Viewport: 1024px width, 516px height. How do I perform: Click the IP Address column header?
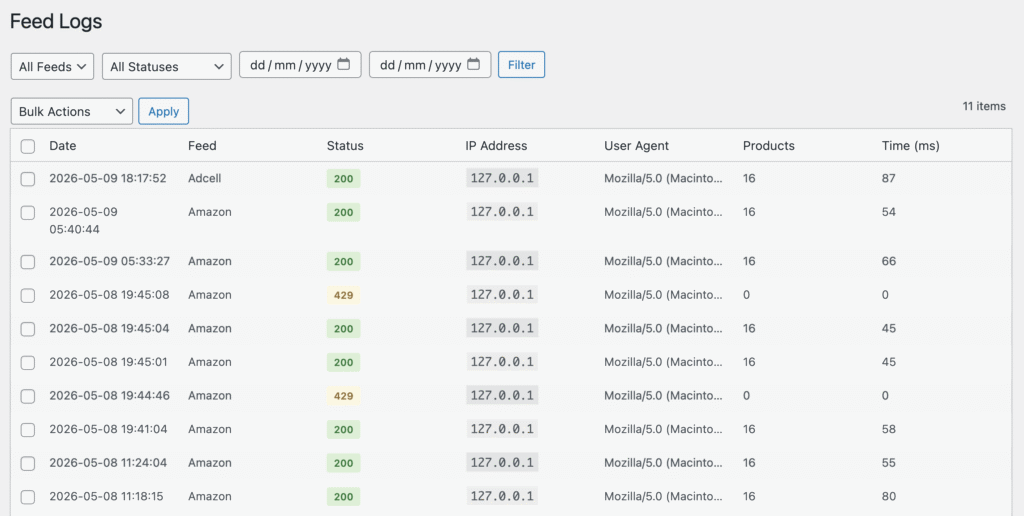tap(496, 146)
